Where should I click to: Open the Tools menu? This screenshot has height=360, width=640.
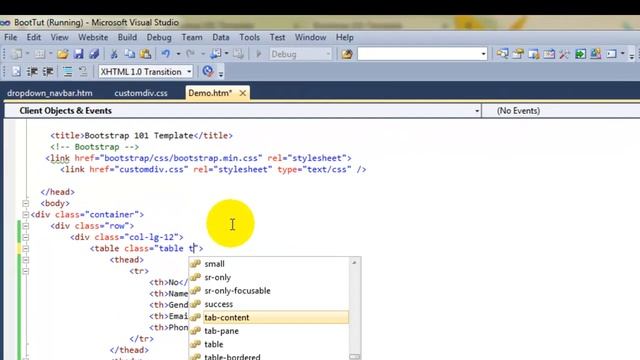coord(249,37)
